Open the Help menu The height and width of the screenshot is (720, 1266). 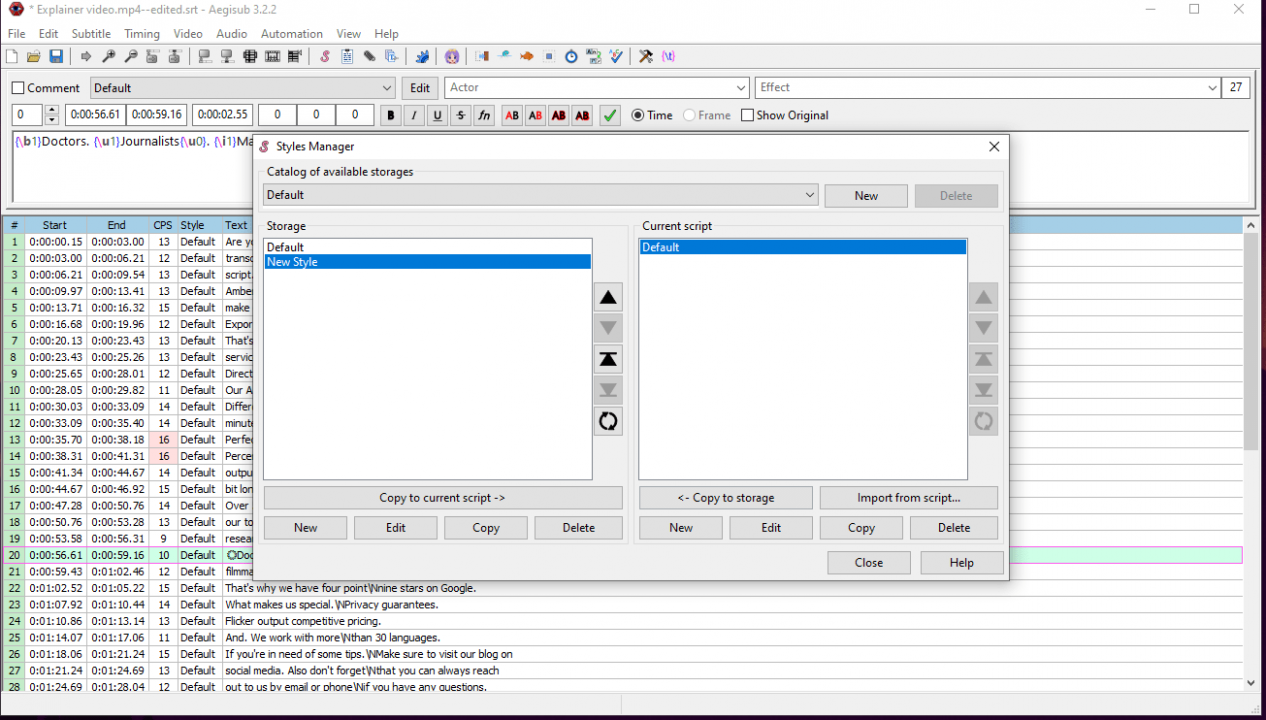click(x=386, y=34)
